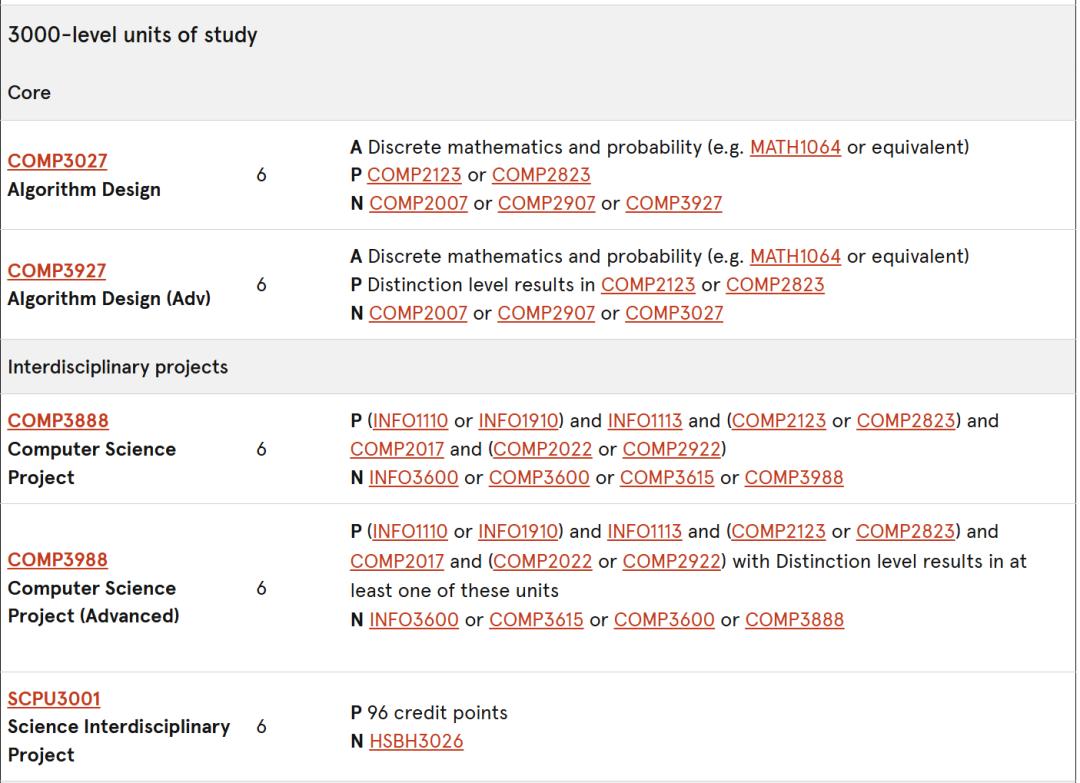Open COMP3615 link in COMP3888 prohibitions
1080x783 pixels.
pos(667,477)
